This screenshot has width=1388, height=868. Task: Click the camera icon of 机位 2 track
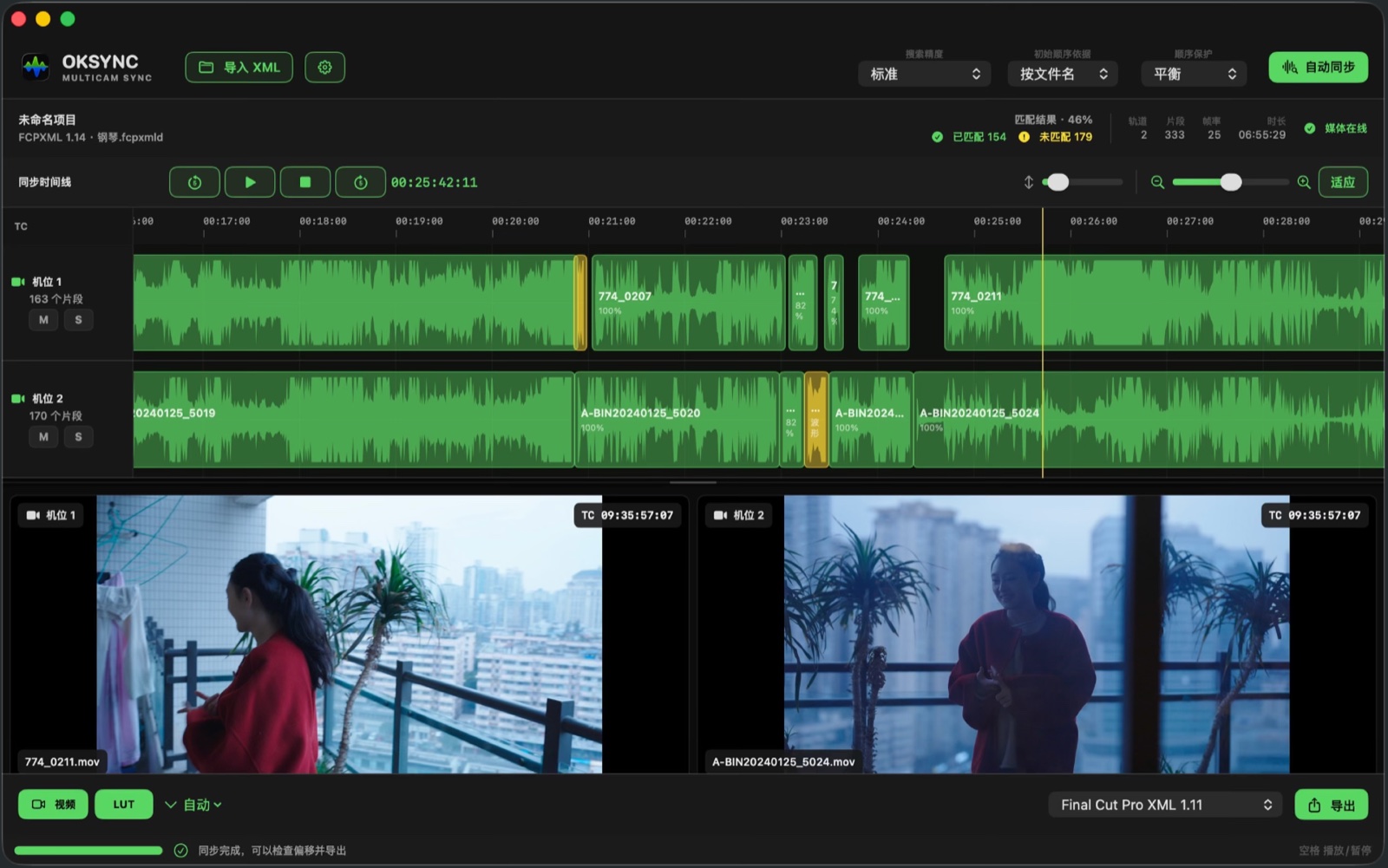tap(17, 399)
